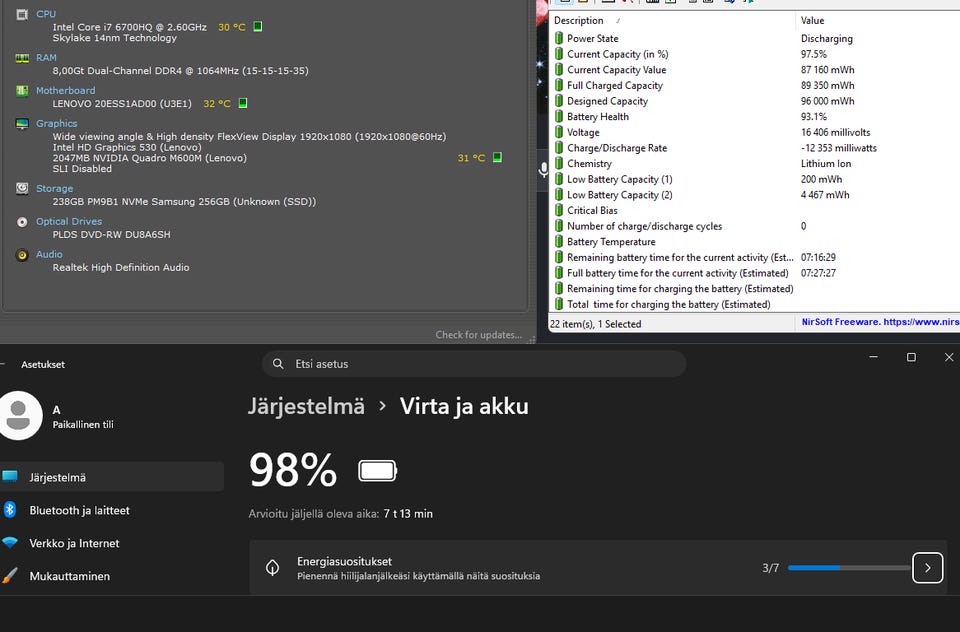The width and height of the screenshot is (960, 632).
Task: Select the Number of charge/discharge cycles row
Action: click(754, 226)
